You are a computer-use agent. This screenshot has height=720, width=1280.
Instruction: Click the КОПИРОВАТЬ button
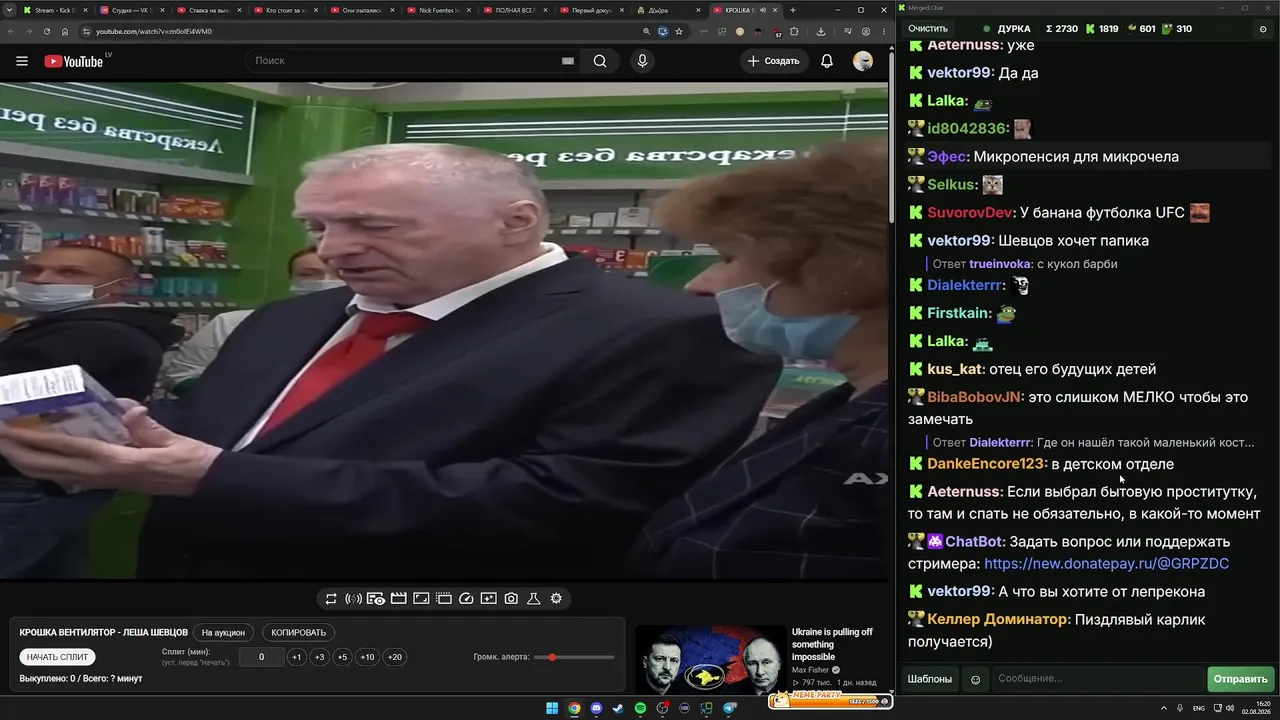point(299,632)
